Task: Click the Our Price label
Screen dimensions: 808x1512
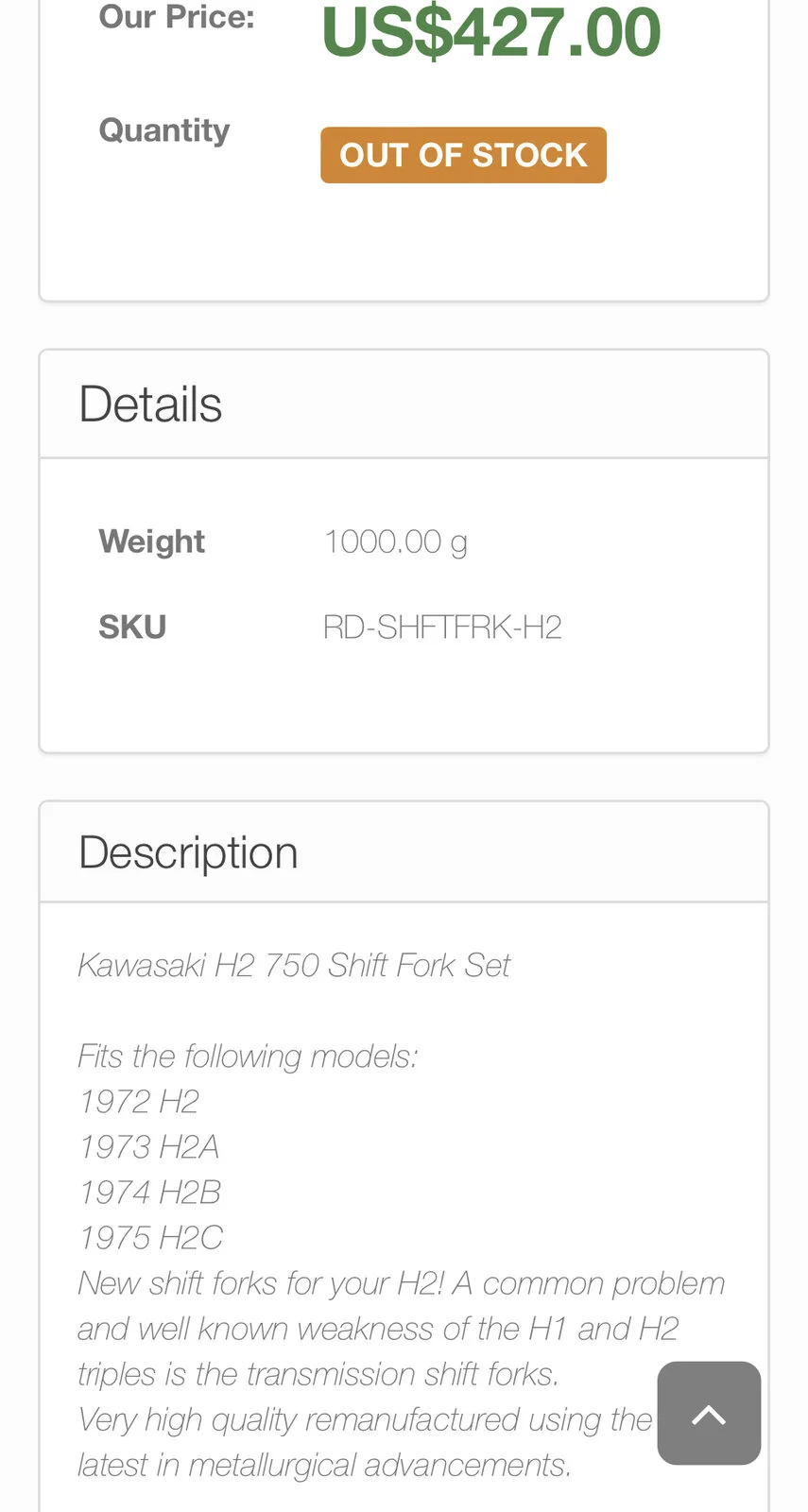Action: (x=177, y=17)
